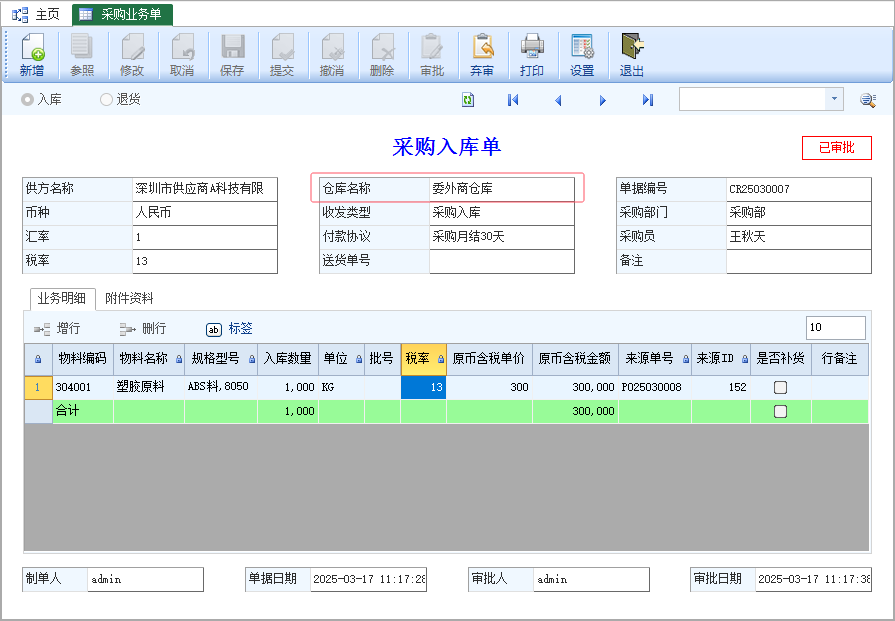Click the green refresh document icon
Image resolution: width=895 pixels, height=621 pixels.
pyautogui.click(x=468, y=100)
